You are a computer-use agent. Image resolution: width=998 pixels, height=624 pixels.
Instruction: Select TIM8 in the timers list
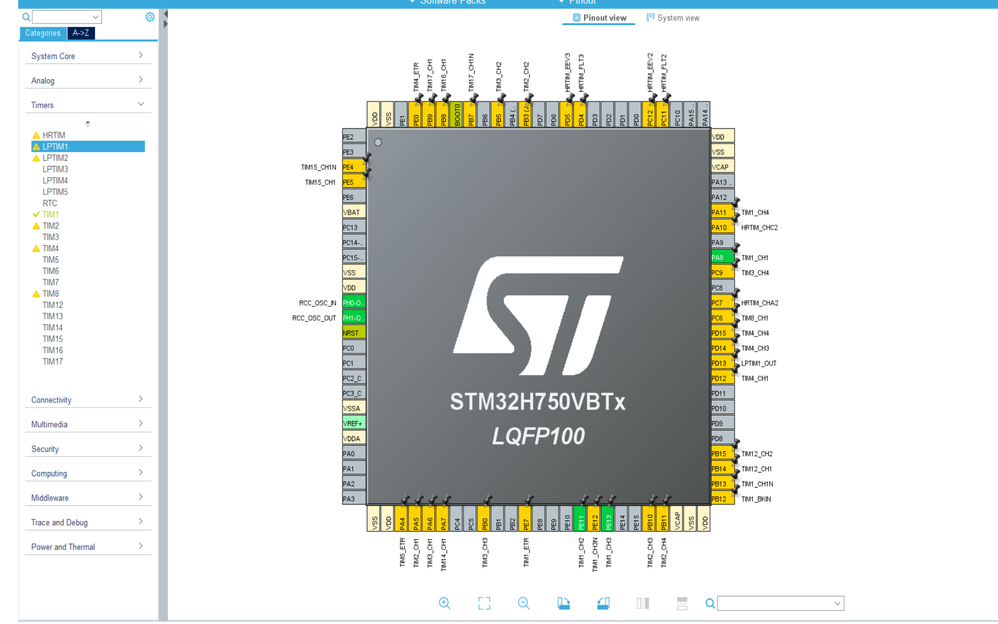pos(51,294)
